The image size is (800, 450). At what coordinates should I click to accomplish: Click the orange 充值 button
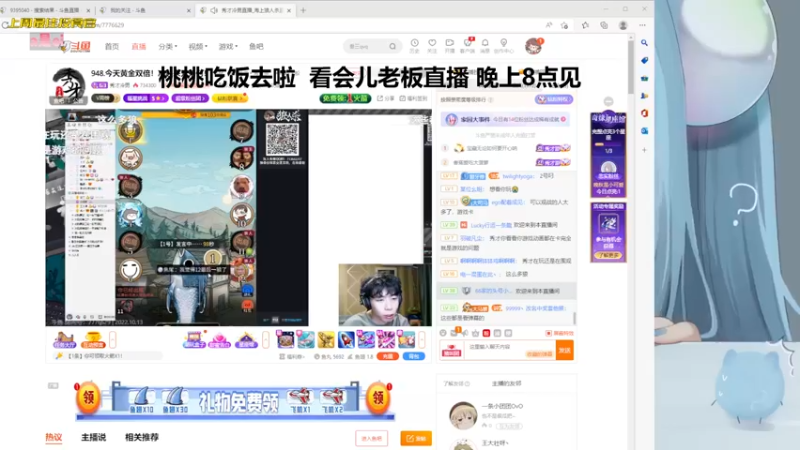coord(387,356)
